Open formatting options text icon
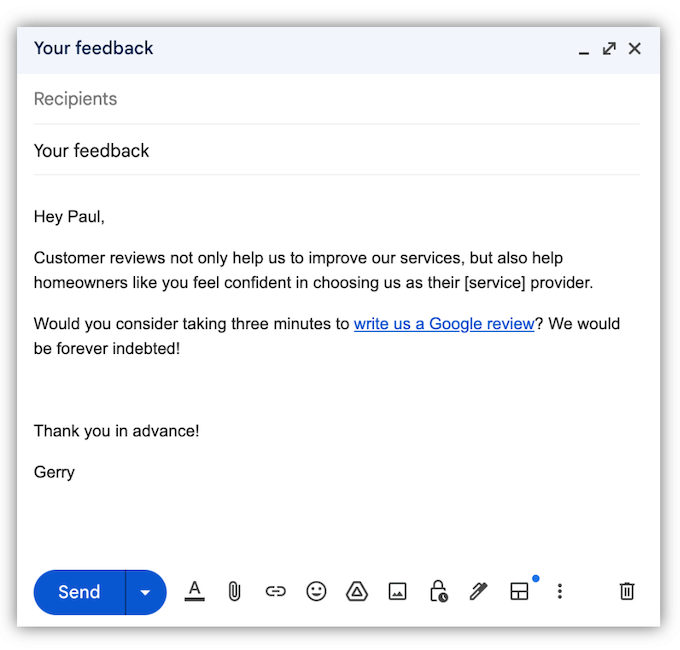The image size is (680, 650). 195,591
